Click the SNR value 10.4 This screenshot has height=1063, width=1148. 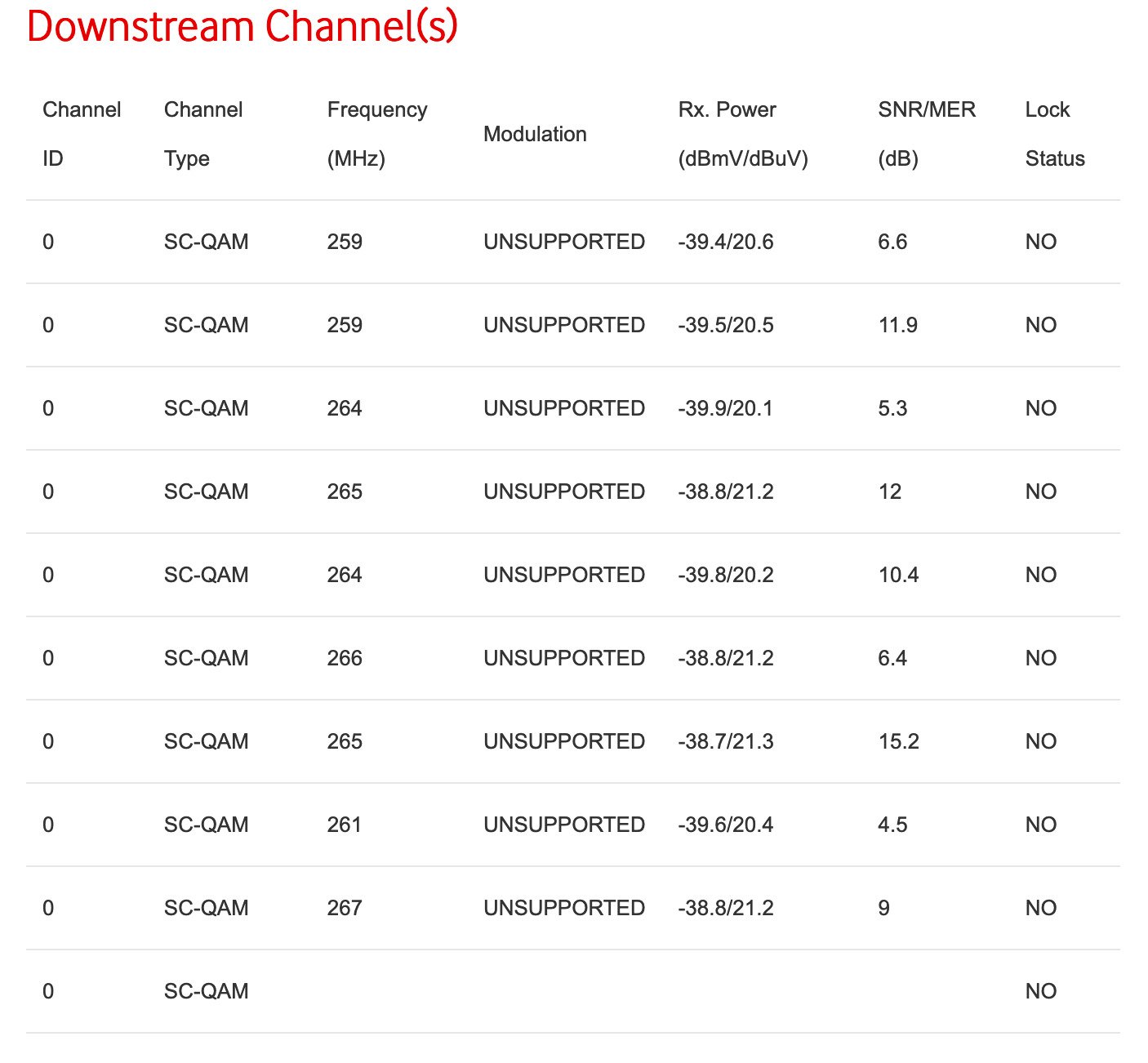click(898, 575)
